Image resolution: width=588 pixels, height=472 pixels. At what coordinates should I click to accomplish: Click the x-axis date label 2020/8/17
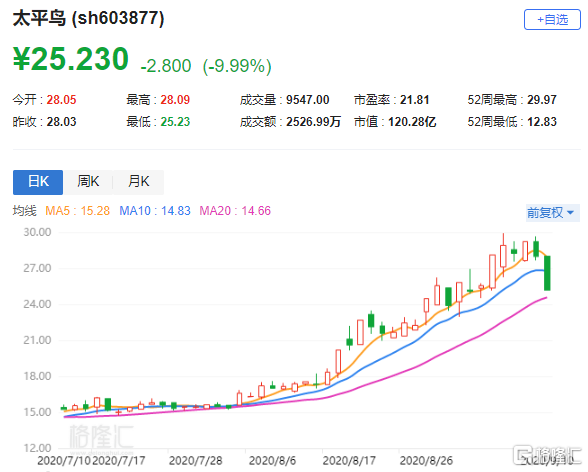tap(349, 460)
